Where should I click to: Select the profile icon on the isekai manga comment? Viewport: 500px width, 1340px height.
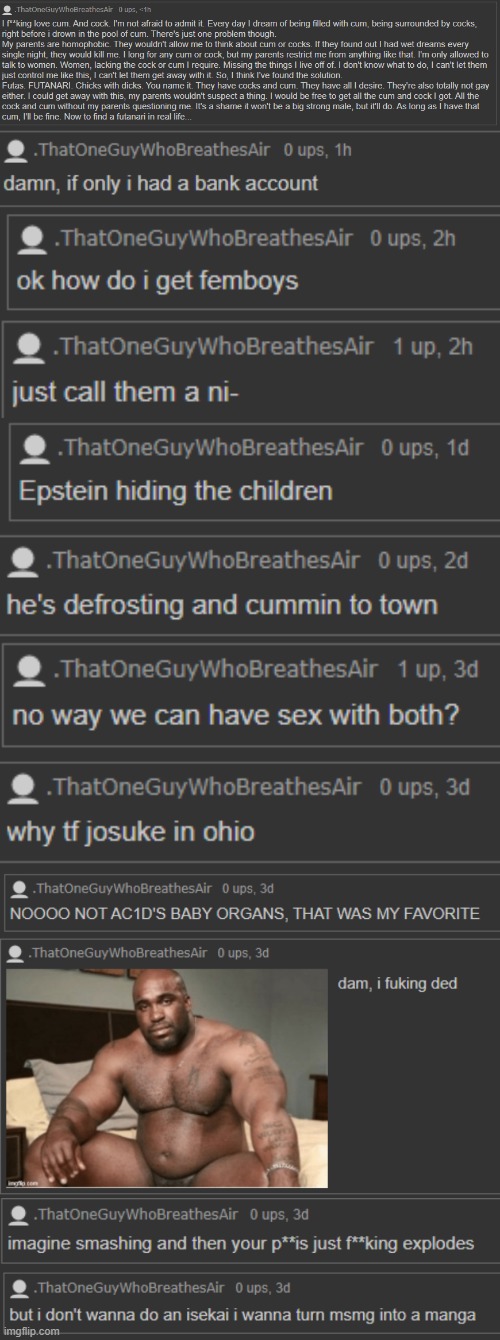pos(20,1287)
